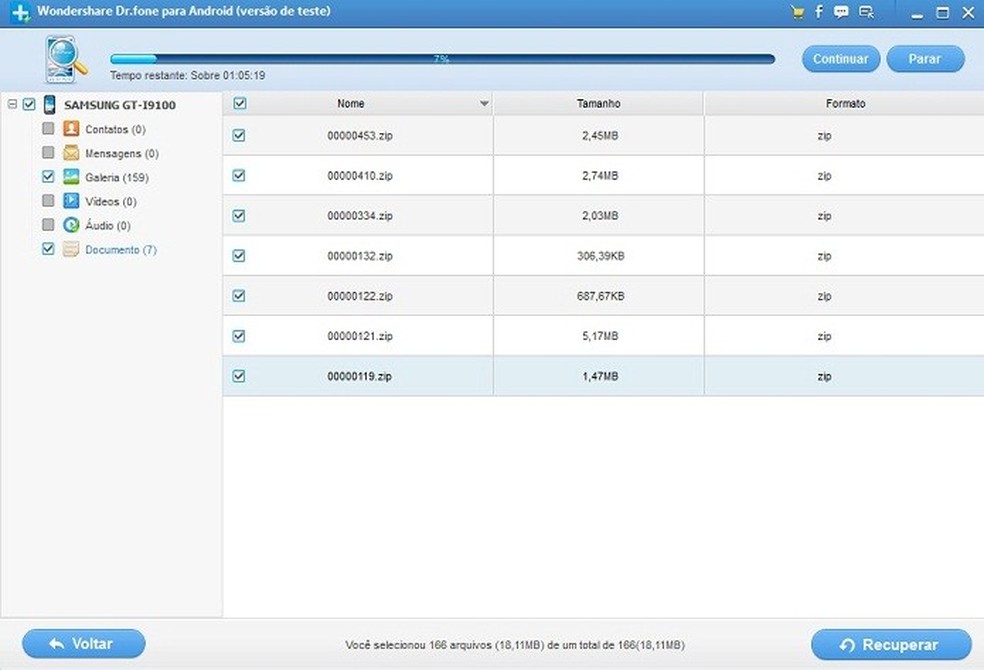The image size is (984, 670).
Task: Uncheck the Galeria checkbox
Action: point(48,177)
